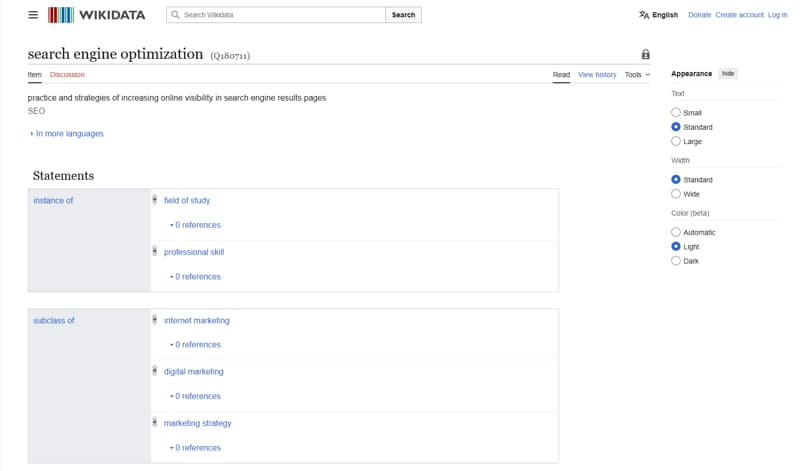Open the View history tab
This screenshot has height=471, width=800.
point(597,75)
